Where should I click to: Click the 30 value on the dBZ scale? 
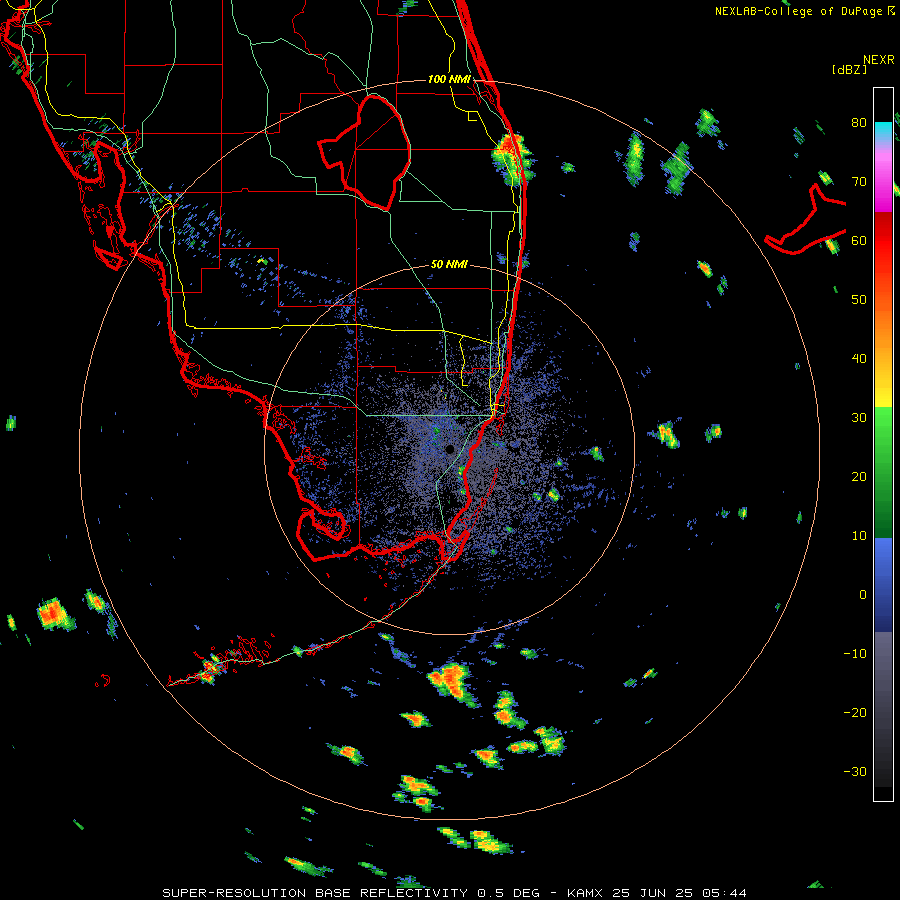[859, 417]
